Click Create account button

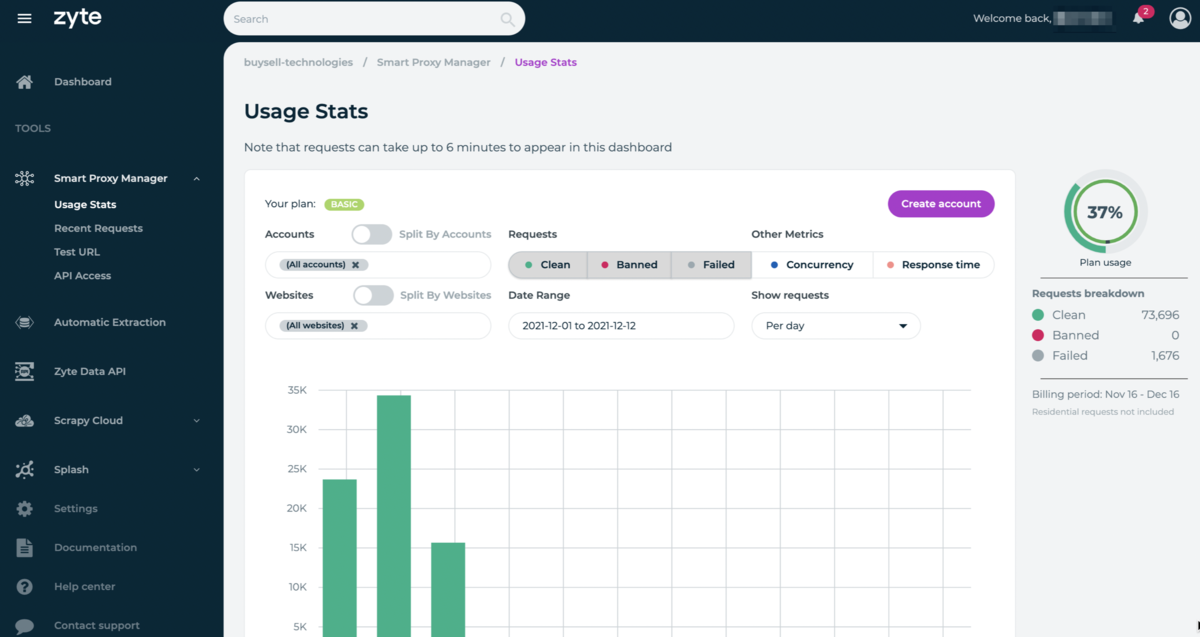pos(941,204)
